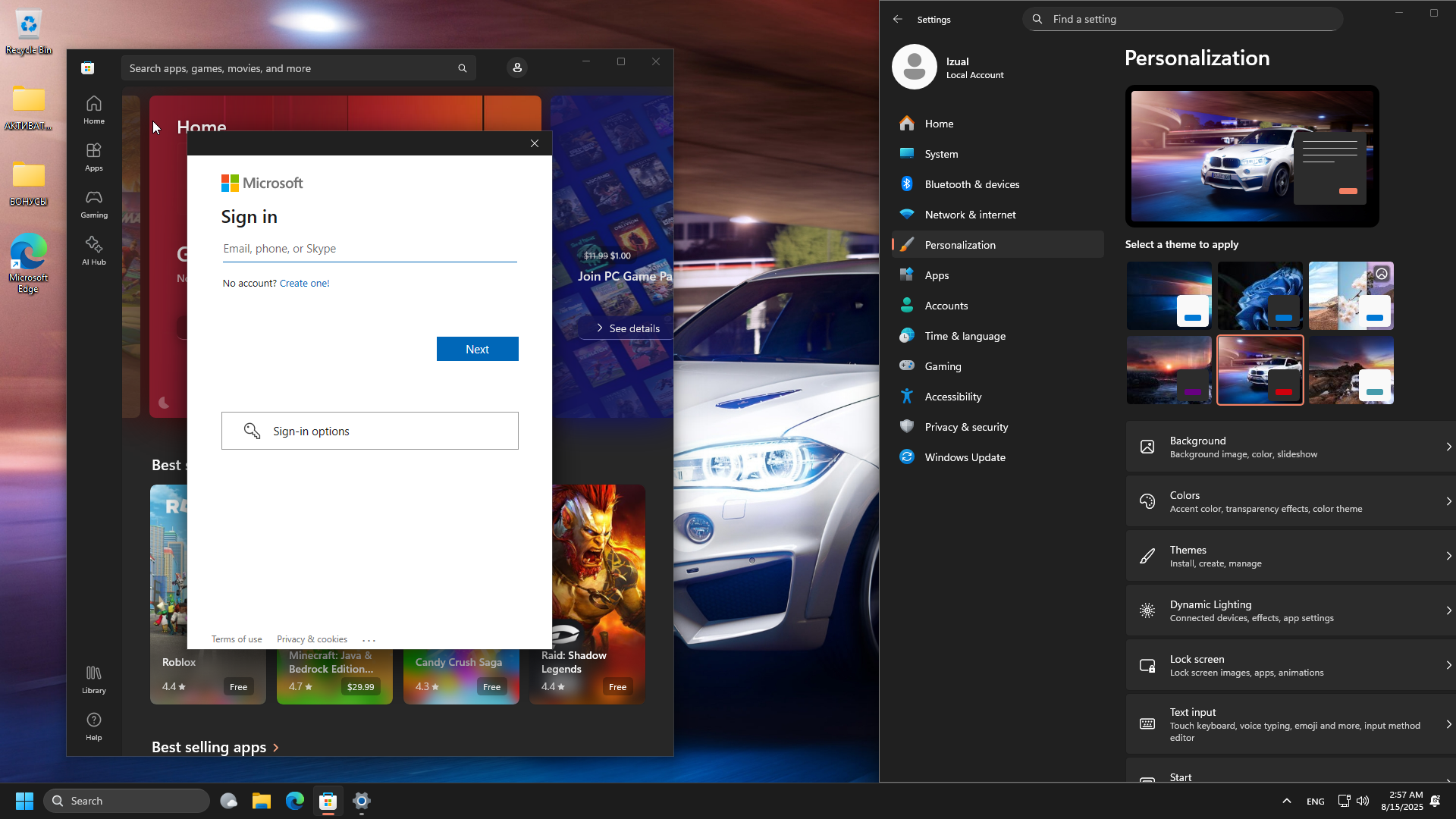1456x819 pixels.
Task: Open Home in Settings navigation
Action: (x=997, y=123)
